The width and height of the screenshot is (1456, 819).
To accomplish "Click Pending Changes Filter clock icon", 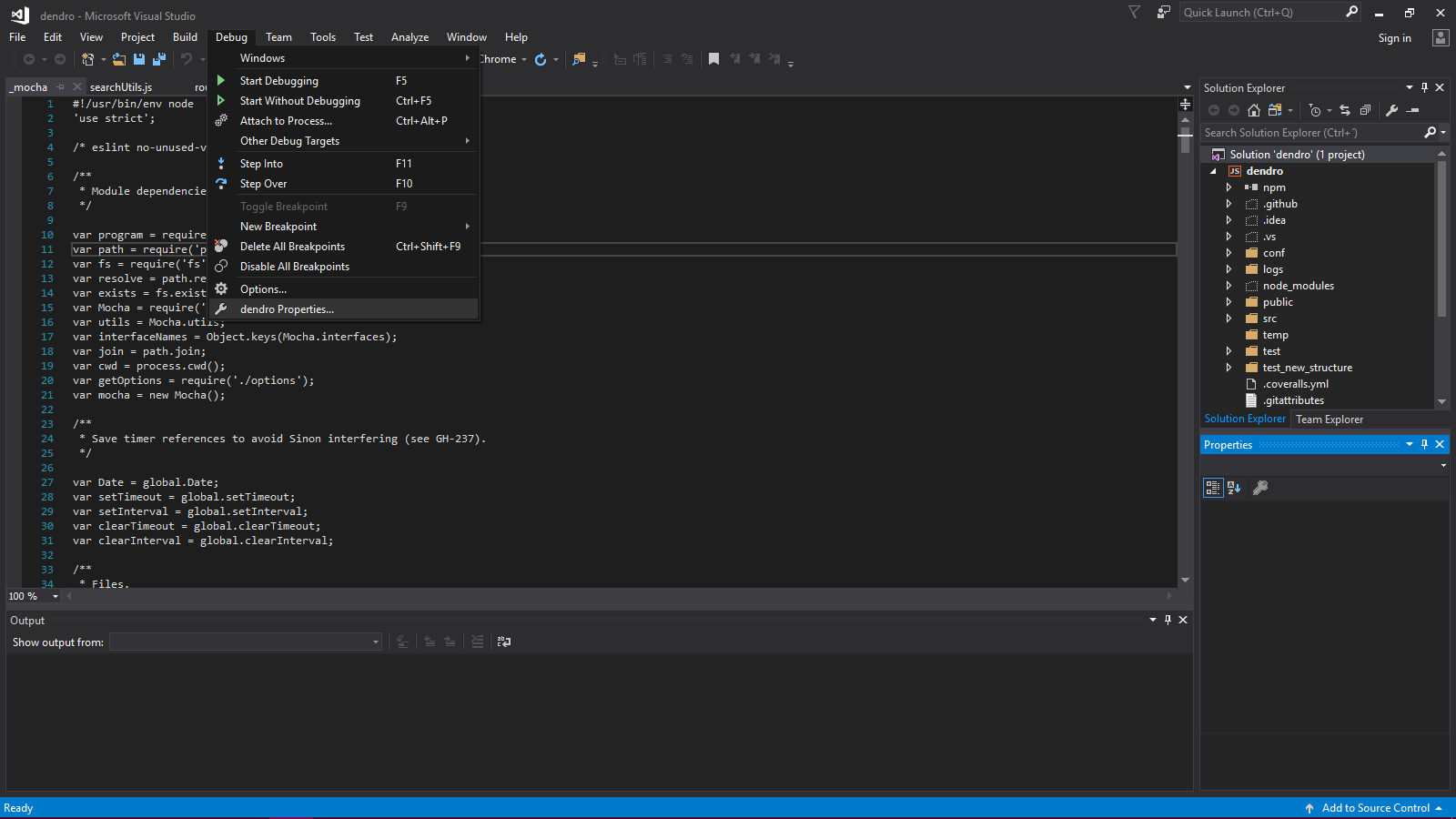I will 1315,110.
